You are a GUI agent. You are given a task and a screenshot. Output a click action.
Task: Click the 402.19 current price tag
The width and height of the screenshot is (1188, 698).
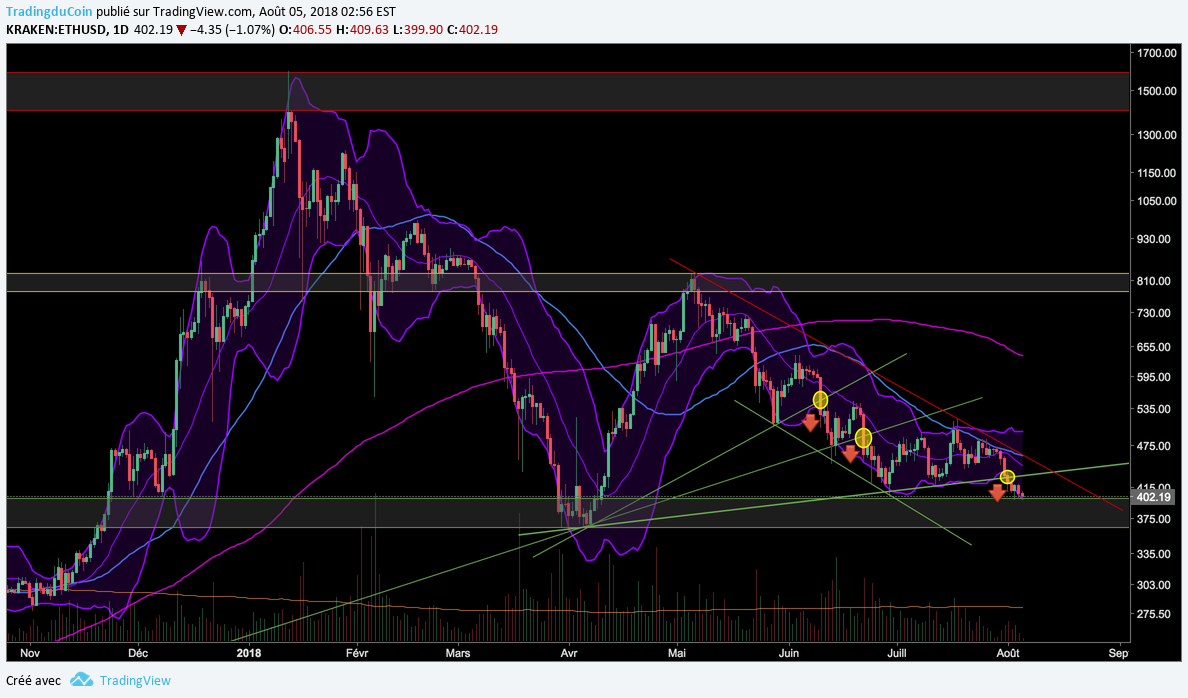pyautogui.click(x=1152, y=497)
